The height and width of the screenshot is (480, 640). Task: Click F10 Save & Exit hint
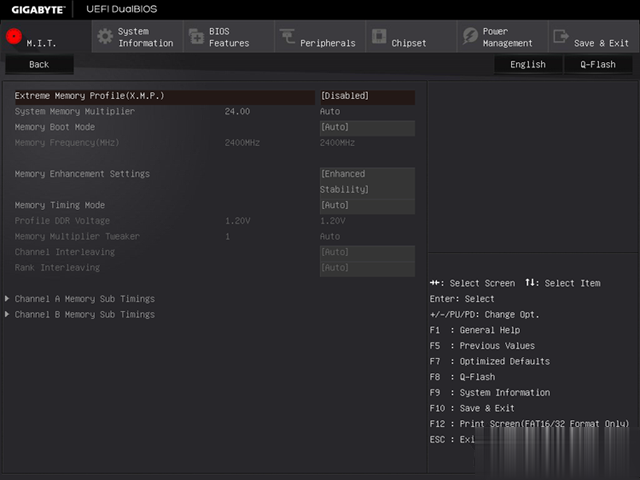[x=472, y=408]
